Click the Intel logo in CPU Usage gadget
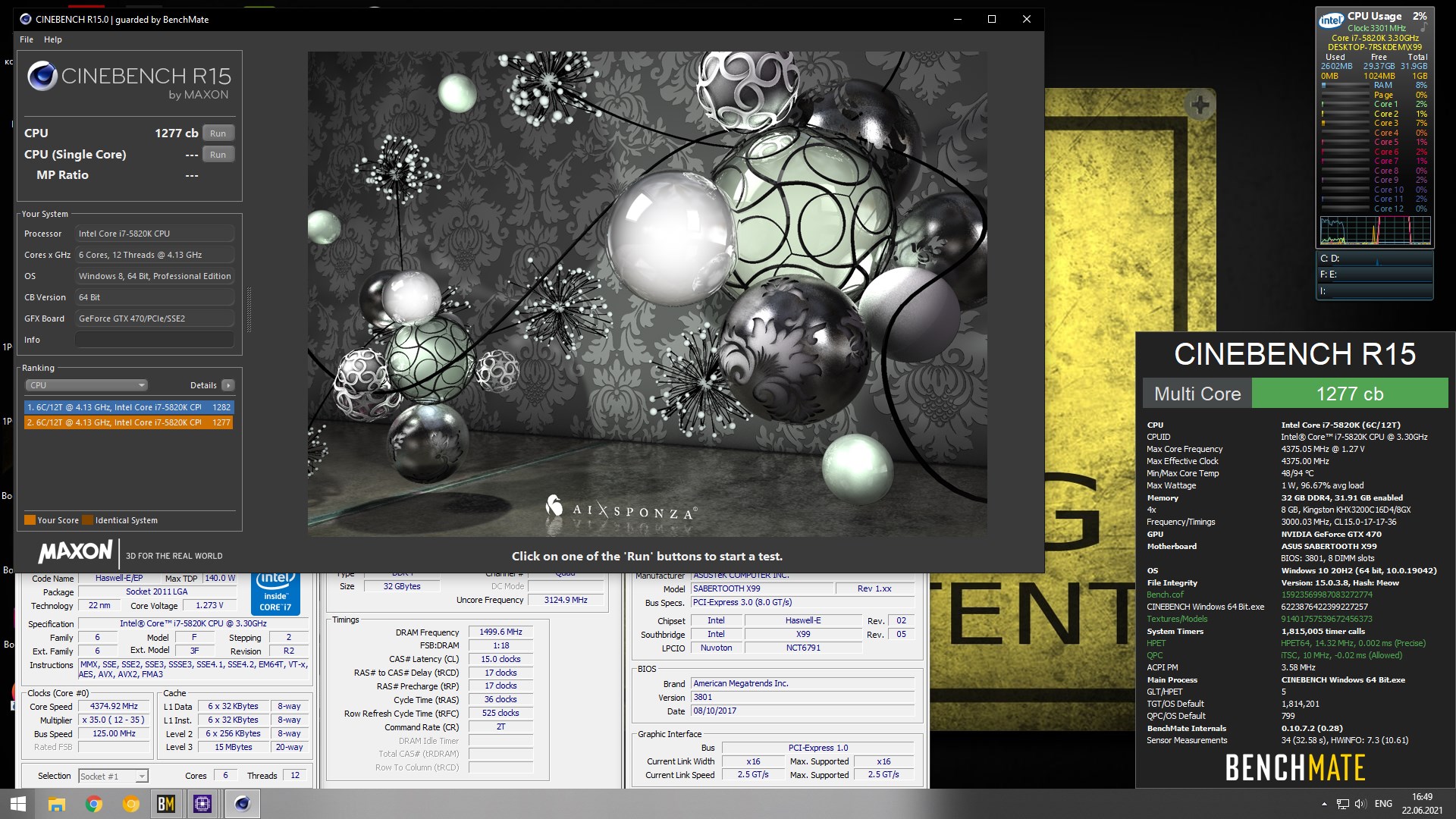The image size is (1456, 819). 1331,20
